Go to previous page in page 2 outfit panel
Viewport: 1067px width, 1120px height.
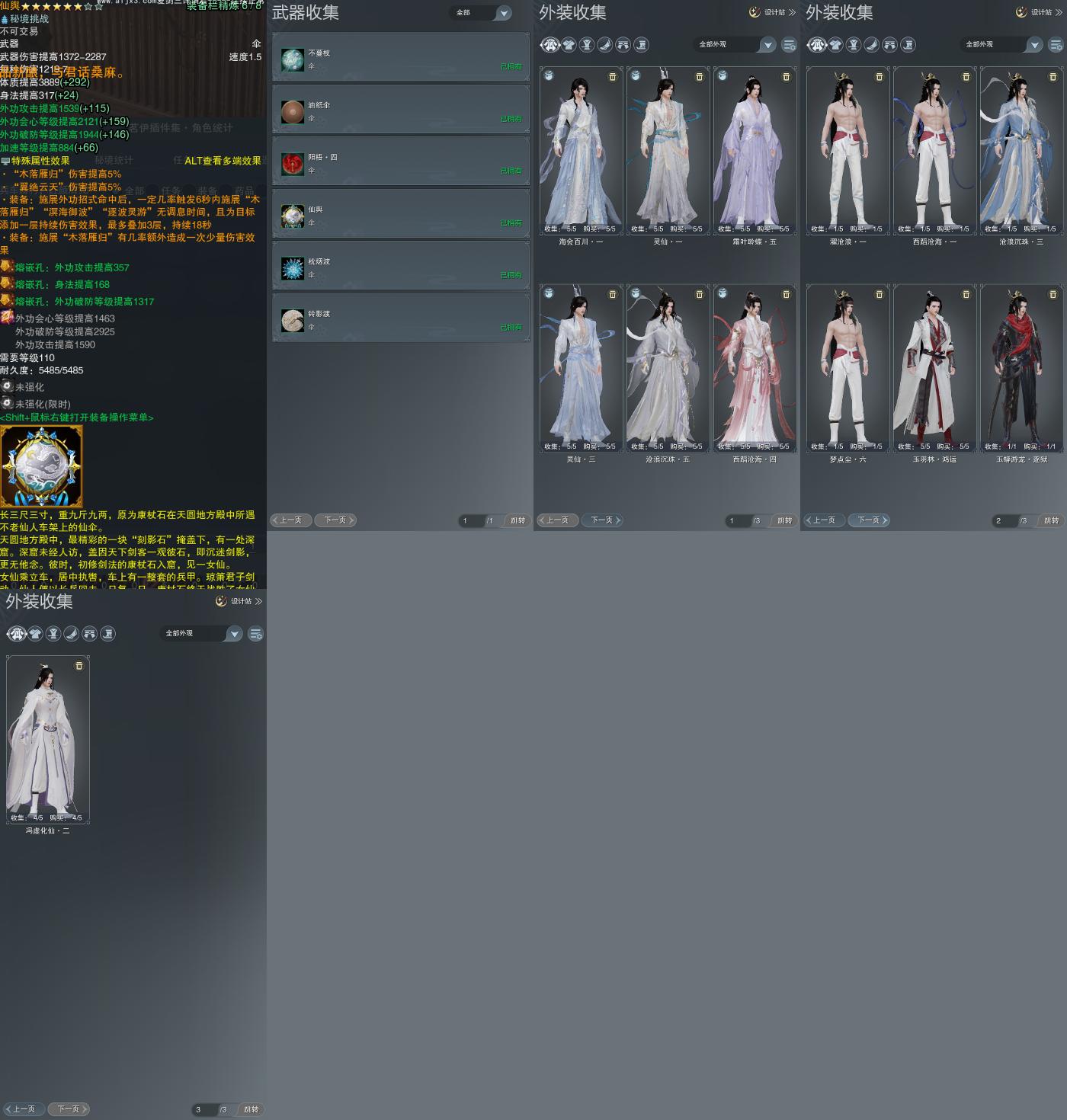click(x=824, y=520)
